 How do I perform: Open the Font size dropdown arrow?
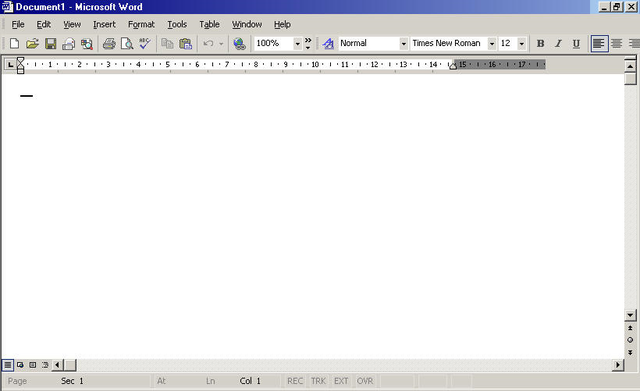521,43
